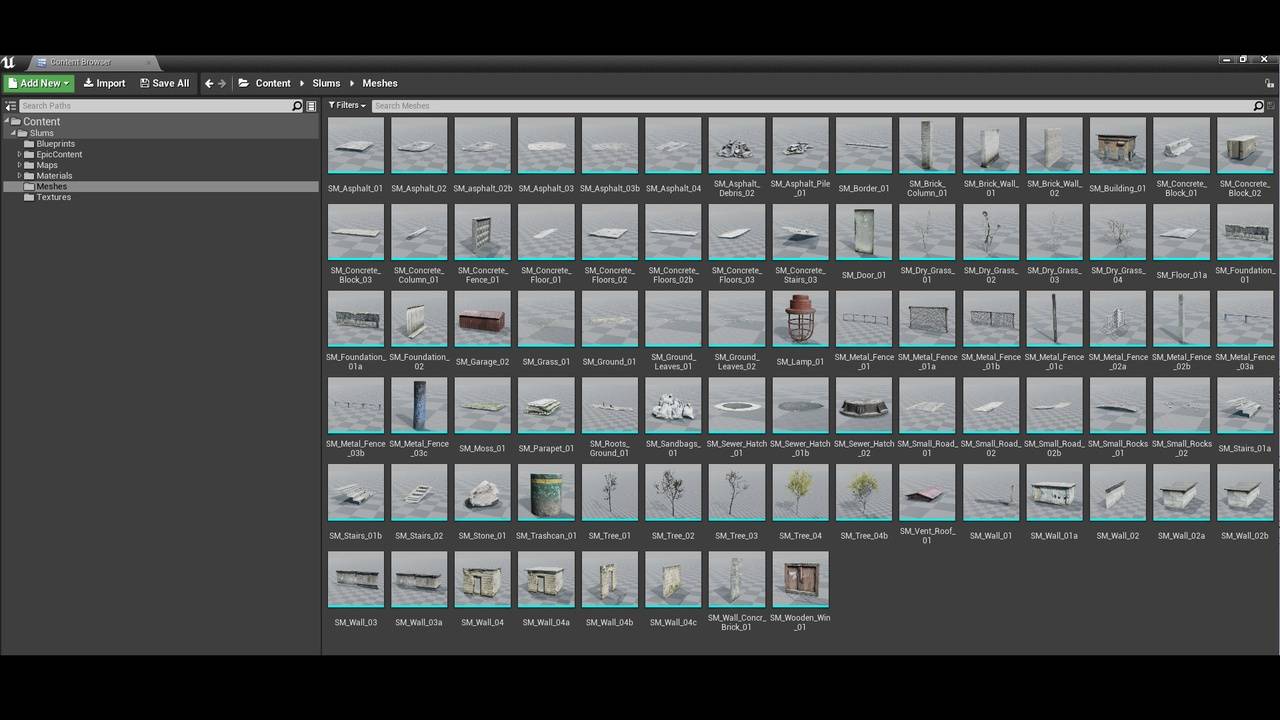Select the SM_Brick_Column_01 thumbnail
Screen dimensions: 1280x720
[927, 146]
